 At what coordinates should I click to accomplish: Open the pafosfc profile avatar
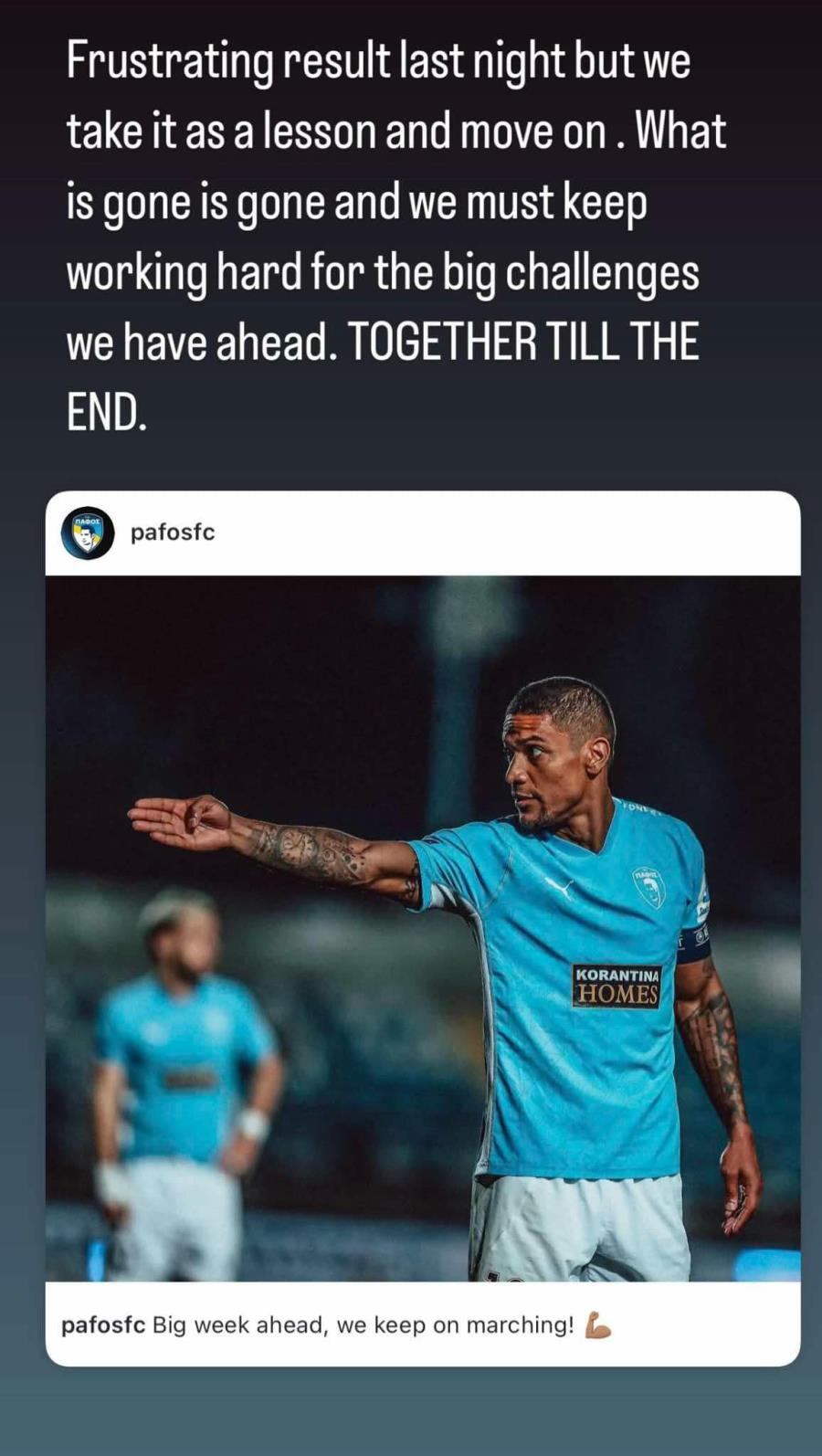(88, 533)
